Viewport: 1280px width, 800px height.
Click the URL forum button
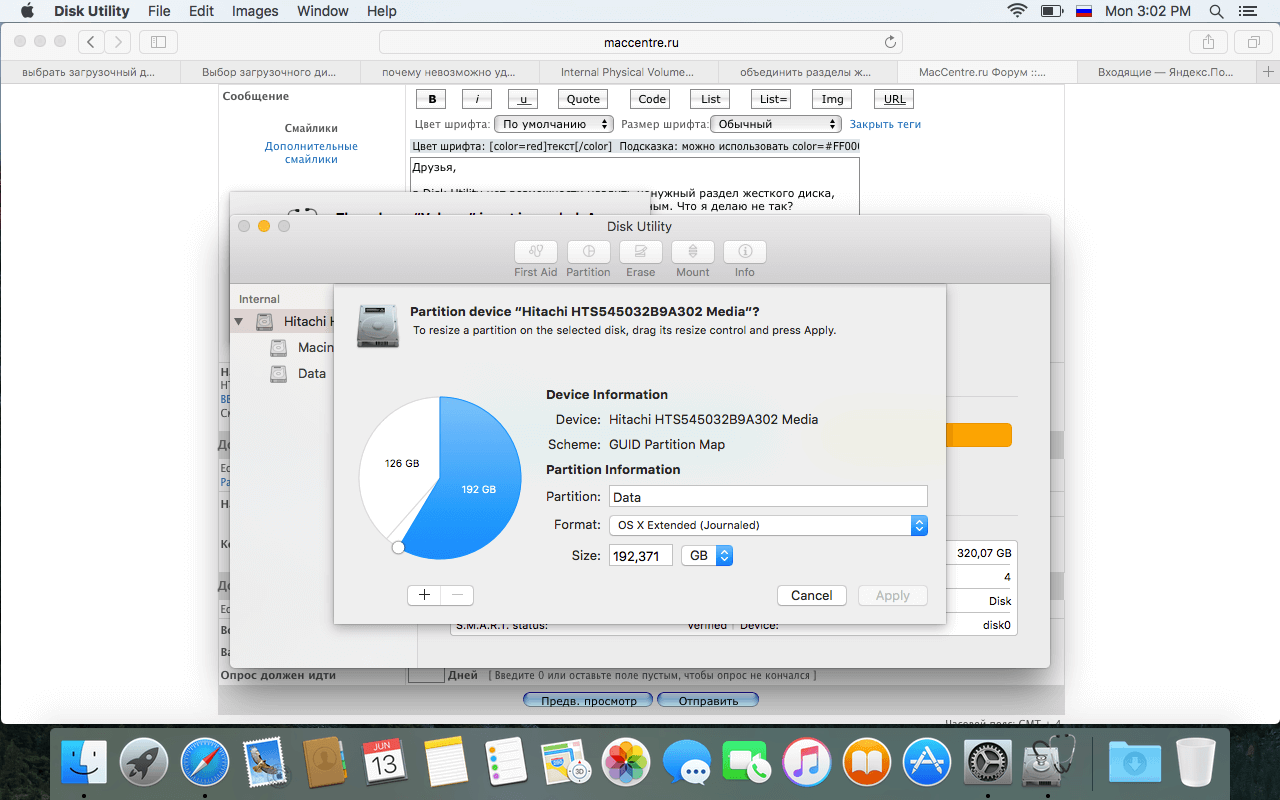pos(895,99)
